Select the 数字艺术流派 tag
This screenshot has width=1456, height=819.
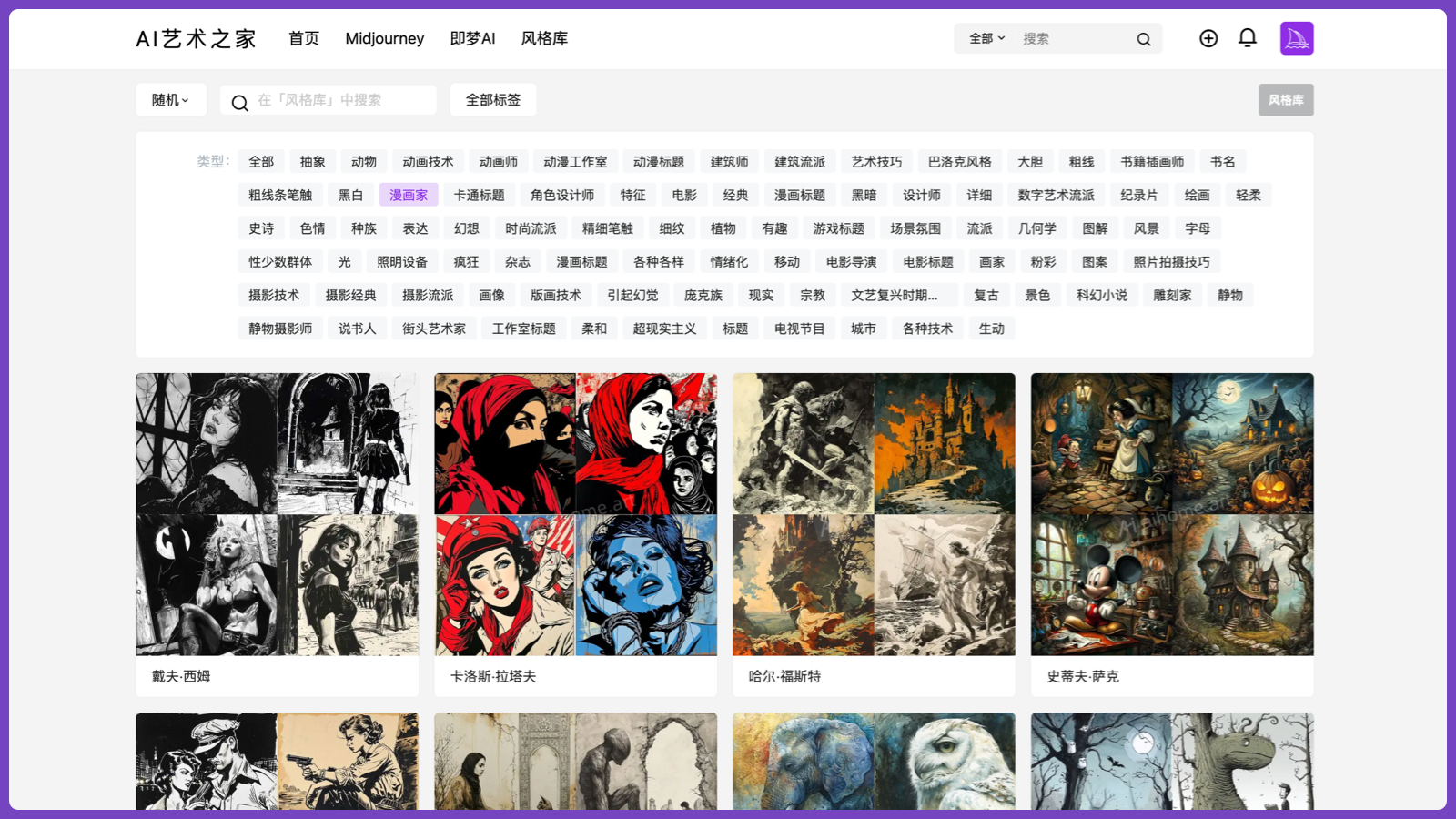[1057, 195]
